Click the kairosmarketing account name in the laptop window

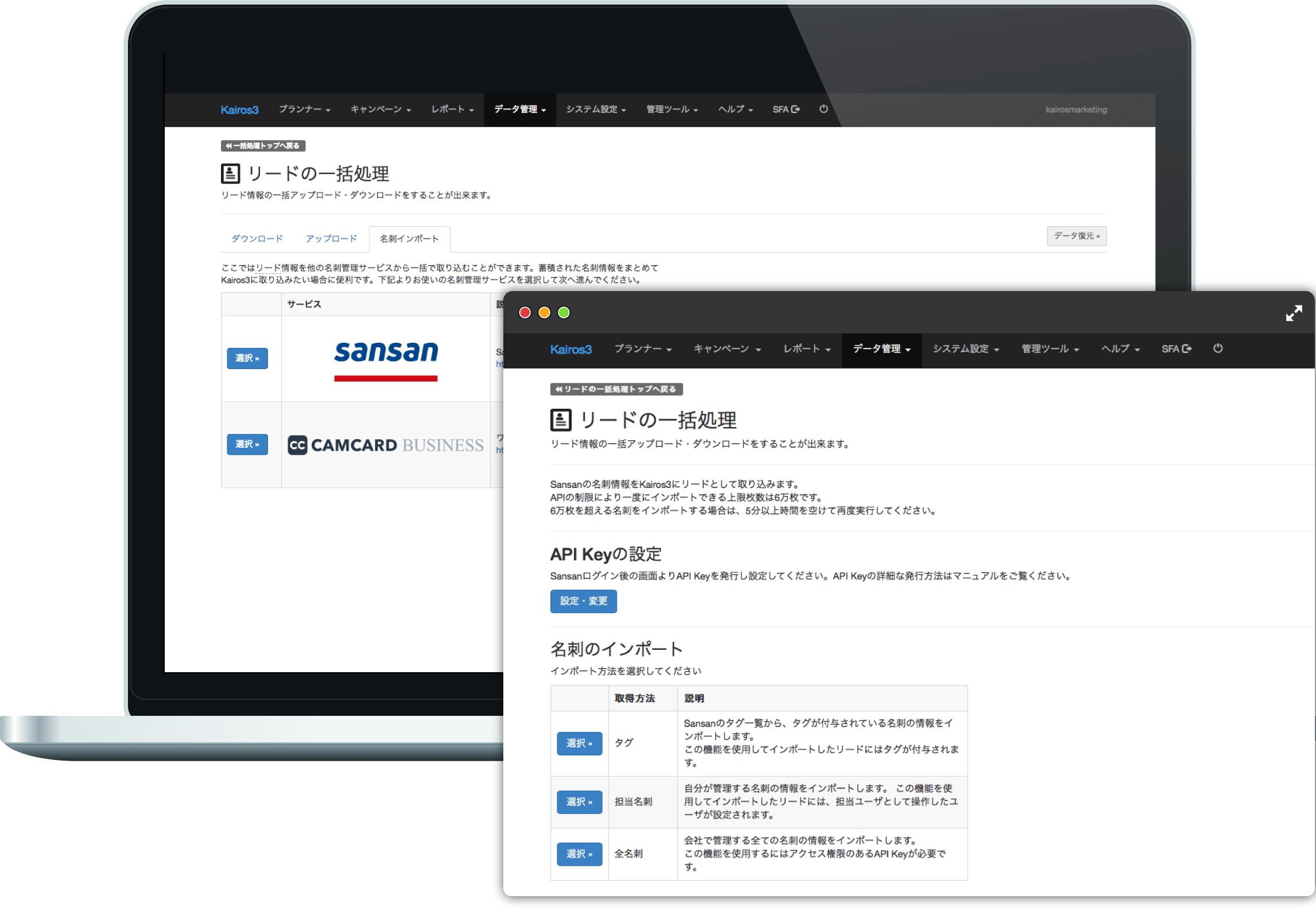[x=1076, y=110]
